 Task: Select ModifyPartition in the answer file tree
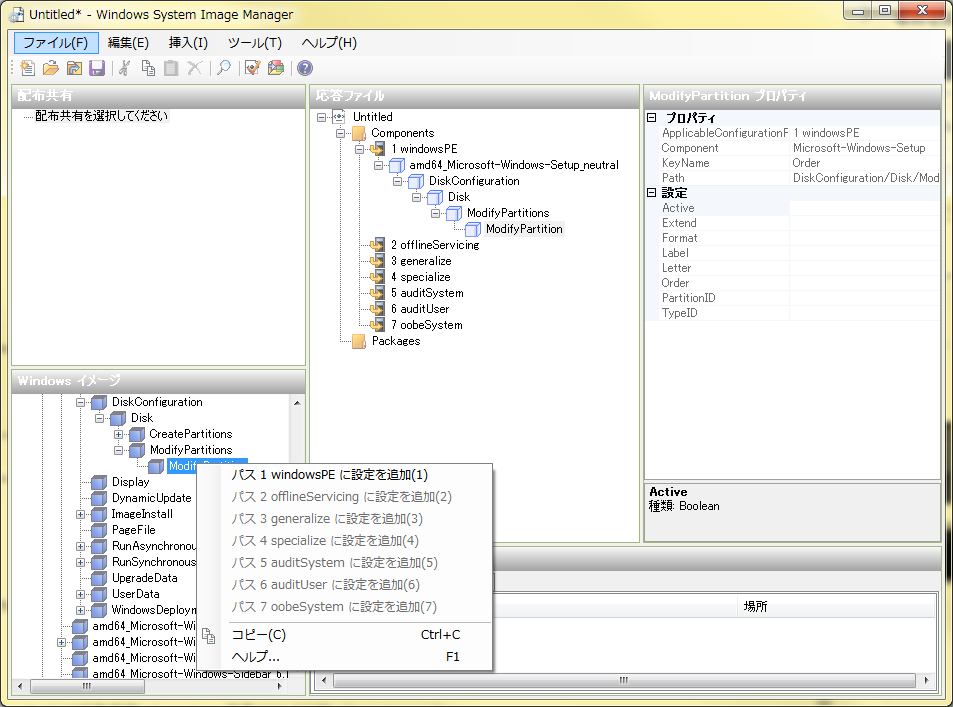tap(524, 229)
